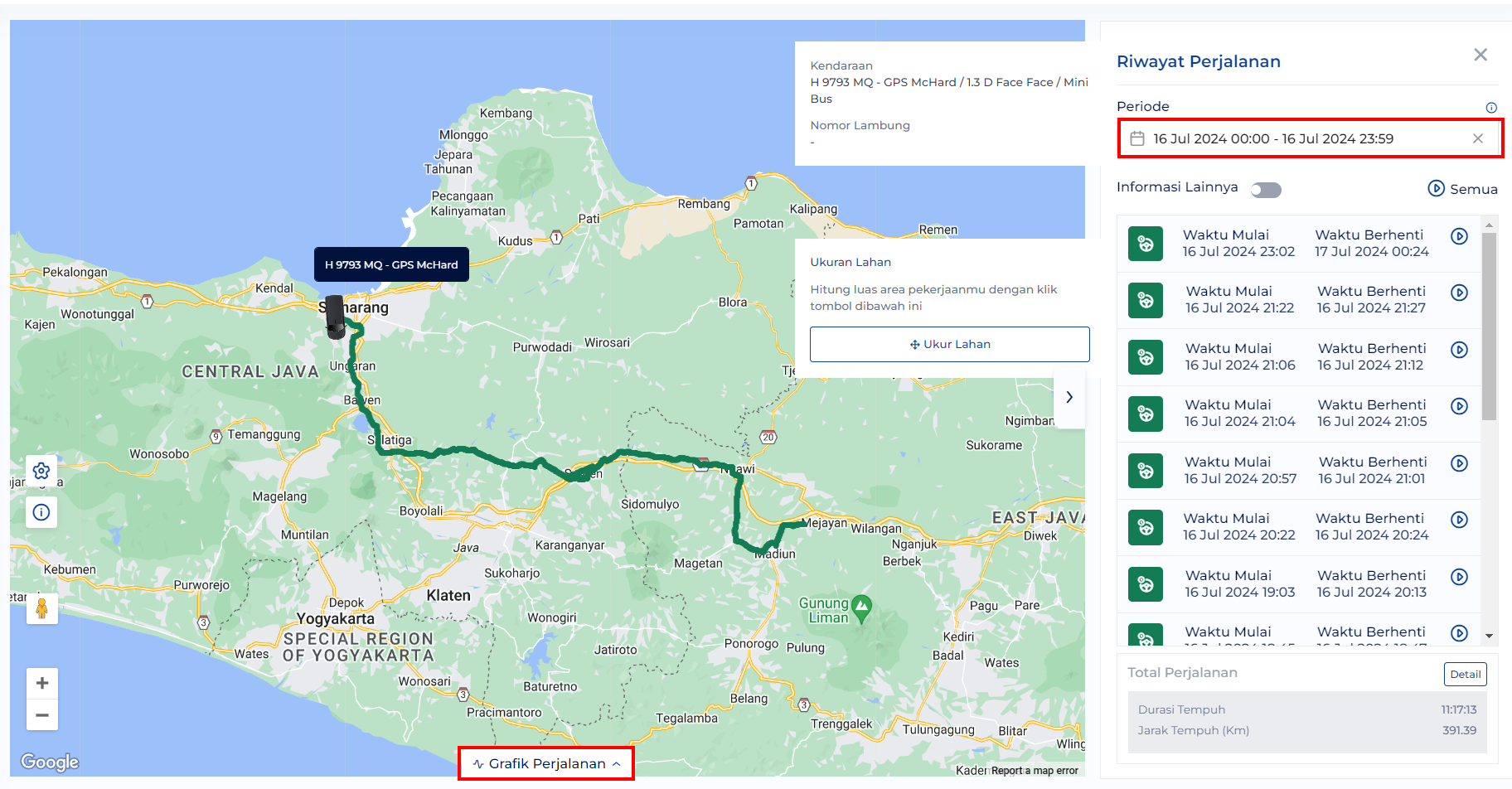Click the vehicle marker on the map

coord(335,317)
